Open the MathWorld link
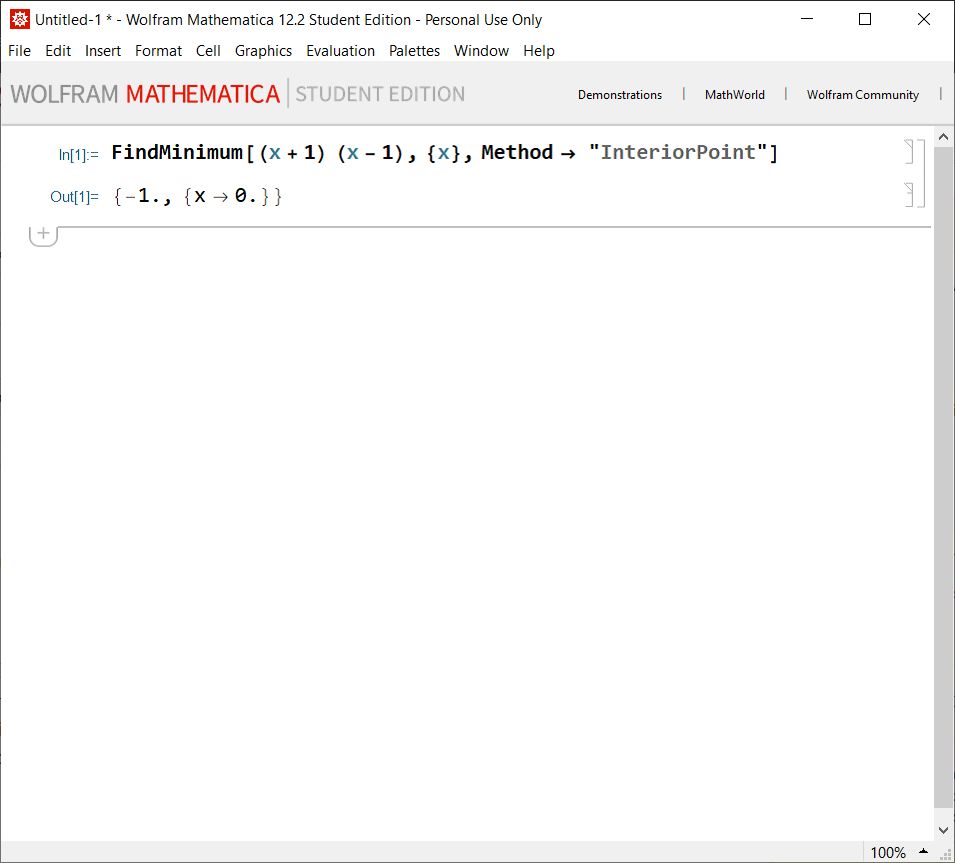This screenshot has width=955, height=863. coord(735,94)
